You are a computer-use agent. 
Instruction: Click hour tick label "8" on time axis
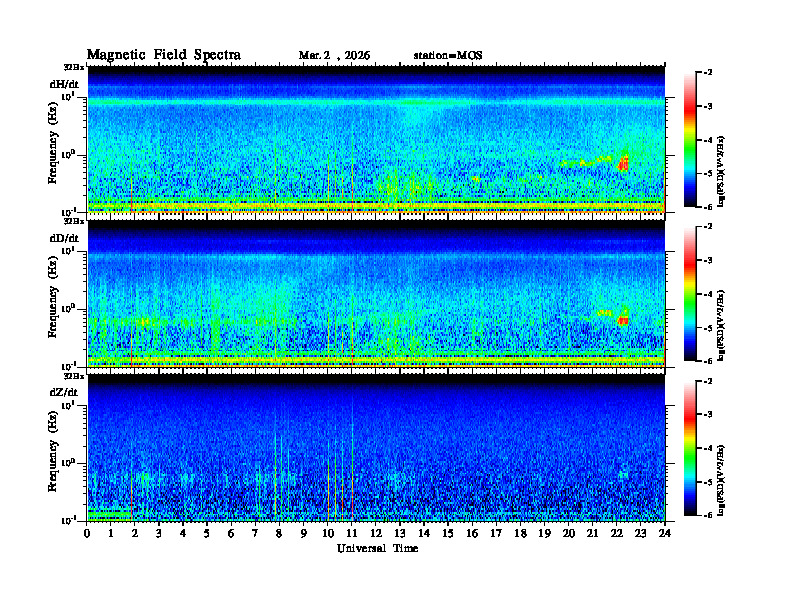pos(279,534)
